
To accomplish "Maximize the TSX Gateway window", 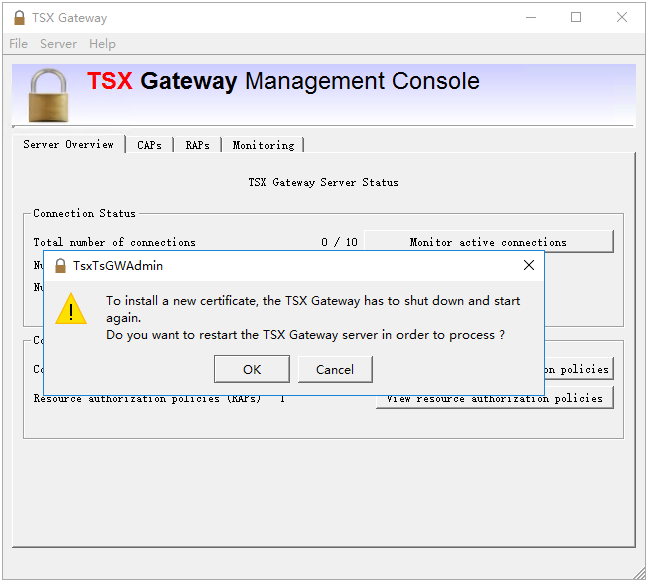I will [x=576, y=17].
